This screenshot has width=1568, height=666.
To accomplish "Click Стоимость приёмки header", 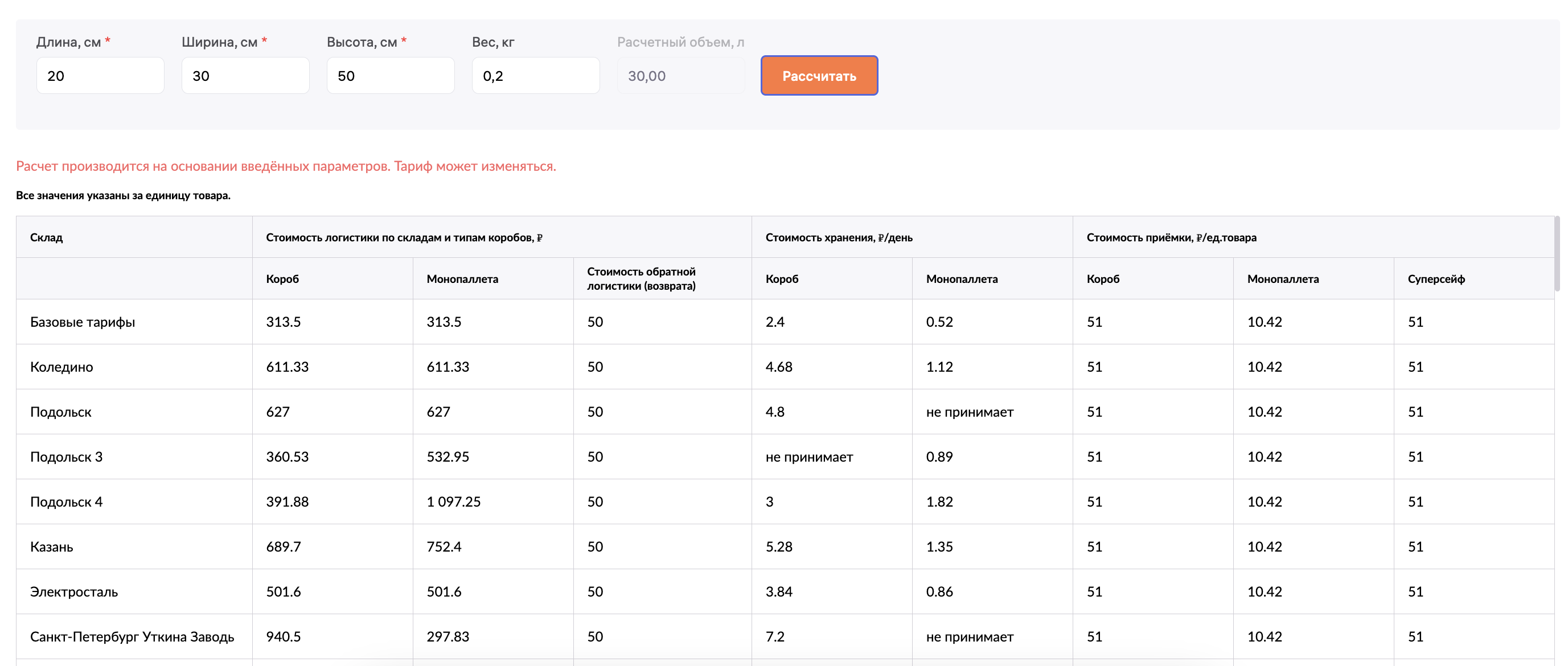I will (x=1171, y=237).
